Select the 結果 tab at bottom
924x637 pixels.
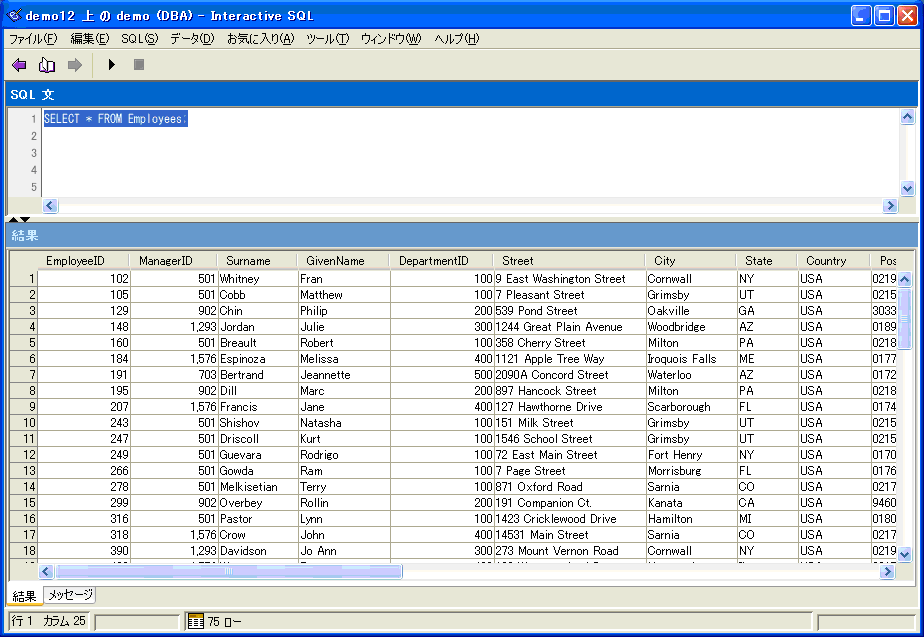24,596
